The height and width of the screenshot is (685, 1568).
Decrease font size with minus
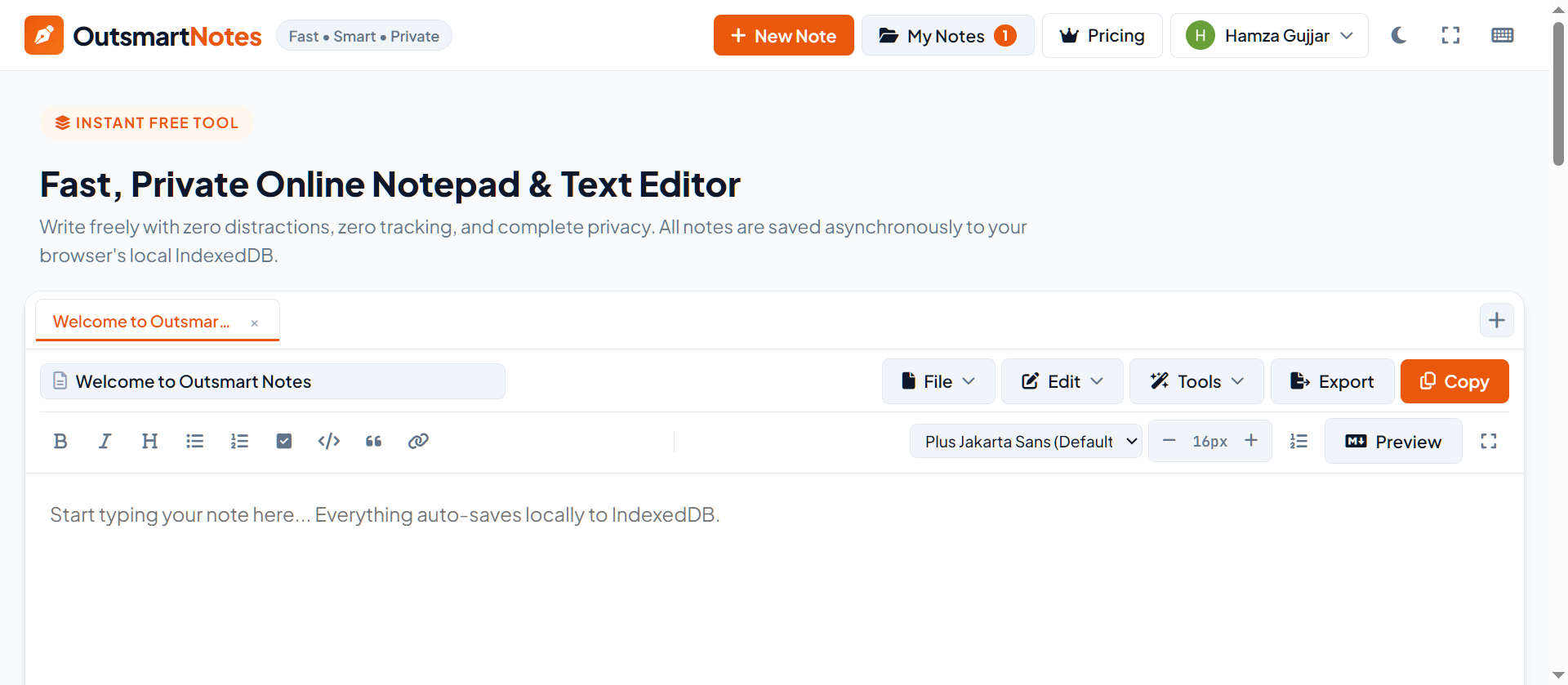1169,441
